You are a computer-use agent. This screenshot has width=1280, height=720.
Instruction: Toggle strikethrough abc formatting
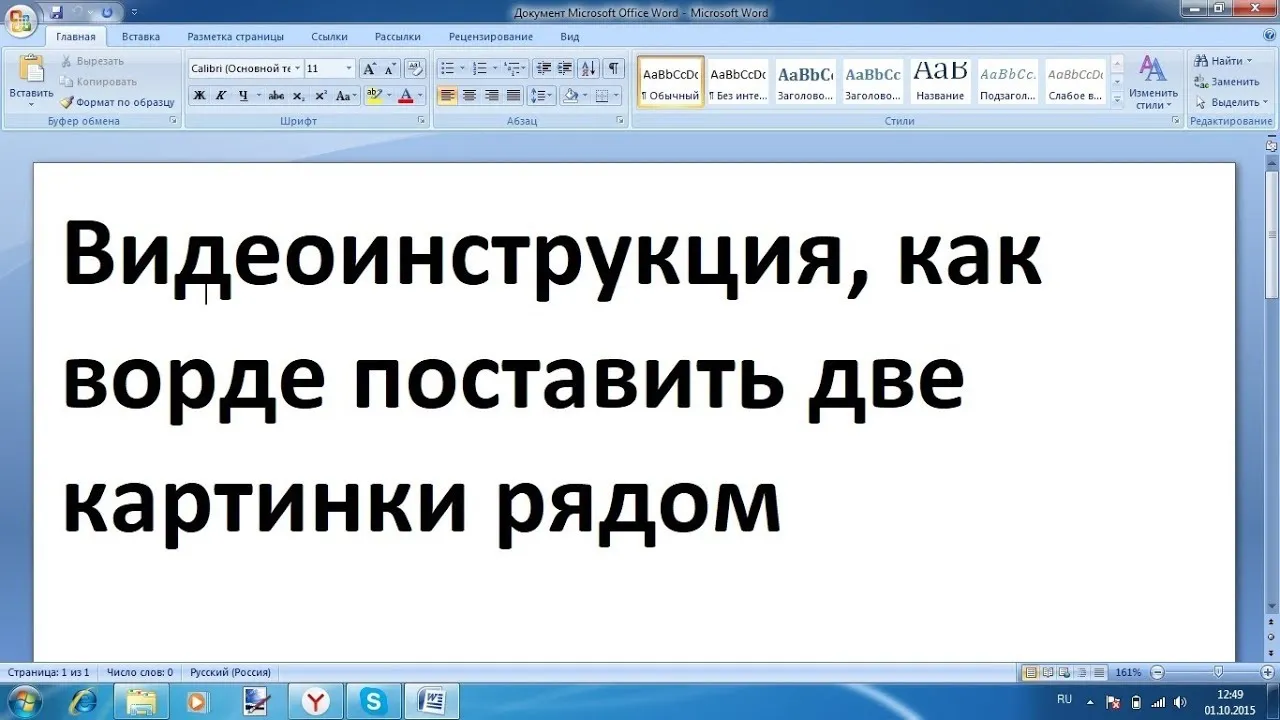click(277, 96)
